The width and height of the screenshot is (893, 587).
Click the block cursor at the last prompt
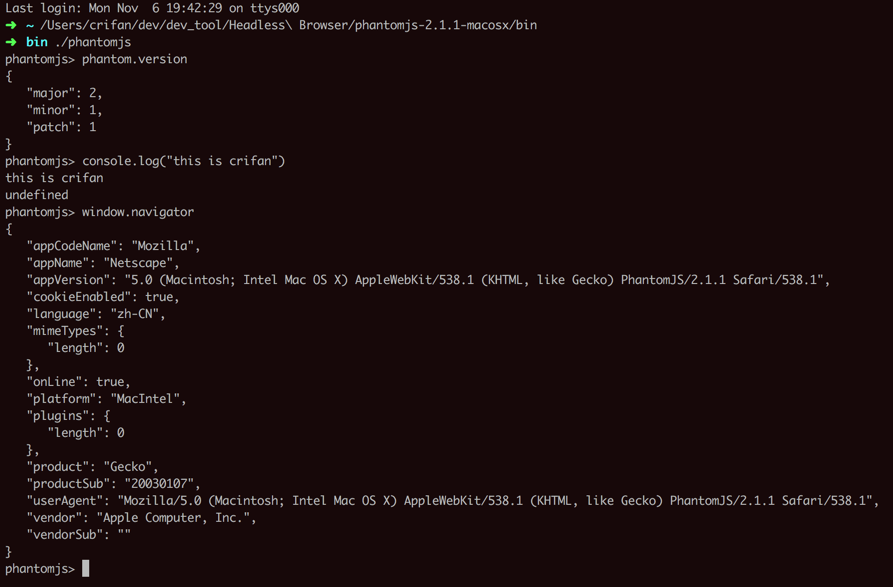[86, 568]
